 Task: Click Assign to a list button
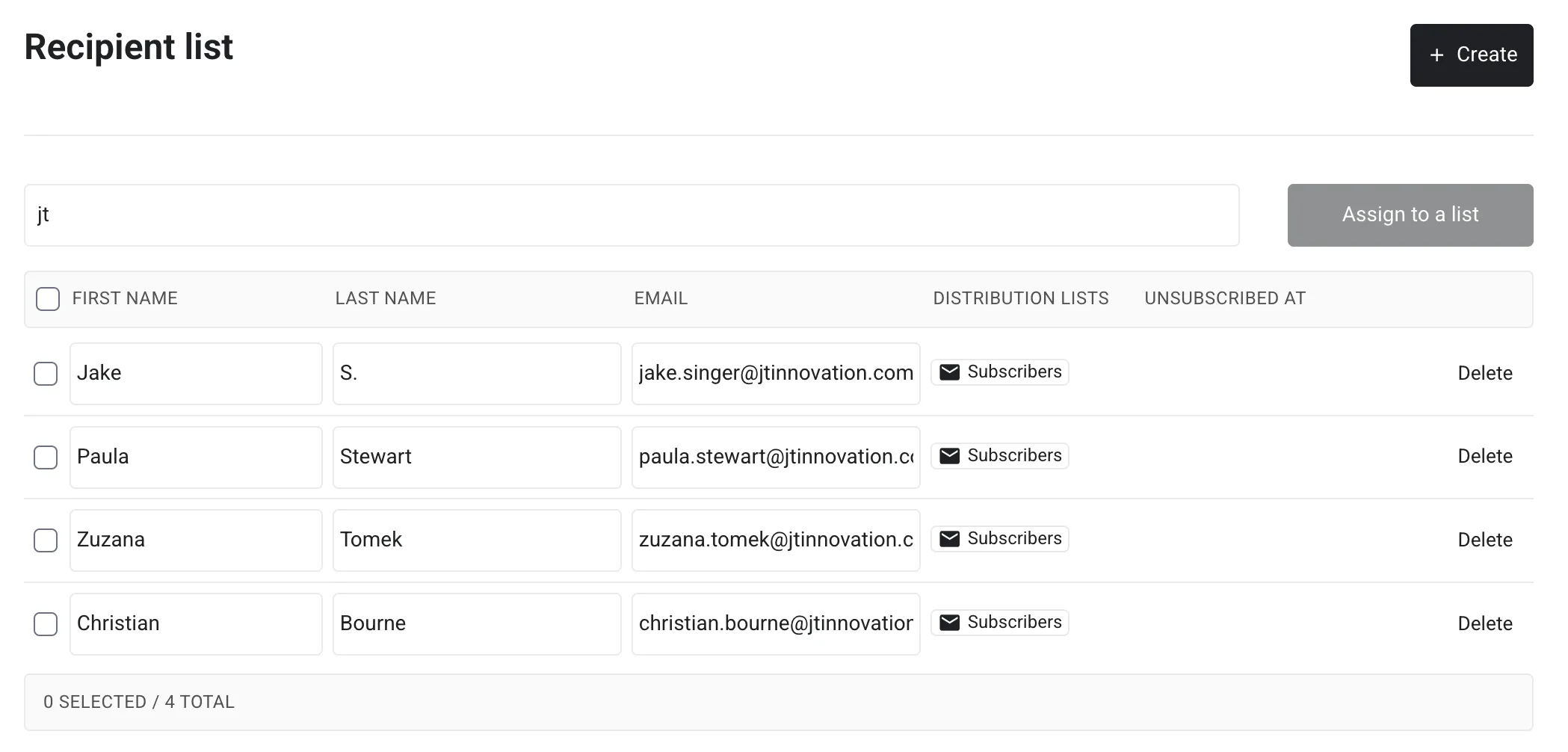[x=1410, y=215]
